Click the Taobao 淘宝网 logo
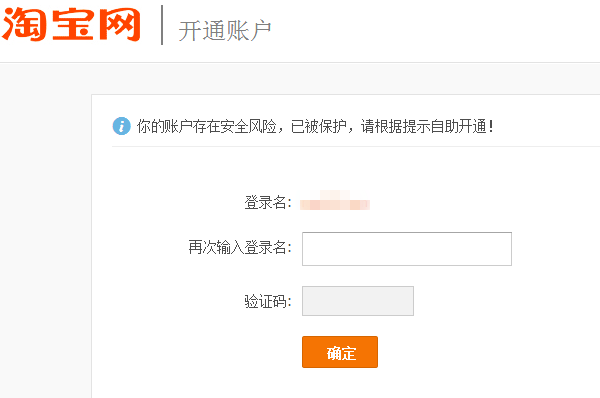This screenshot has height=398, width=600. coord(71,24)
